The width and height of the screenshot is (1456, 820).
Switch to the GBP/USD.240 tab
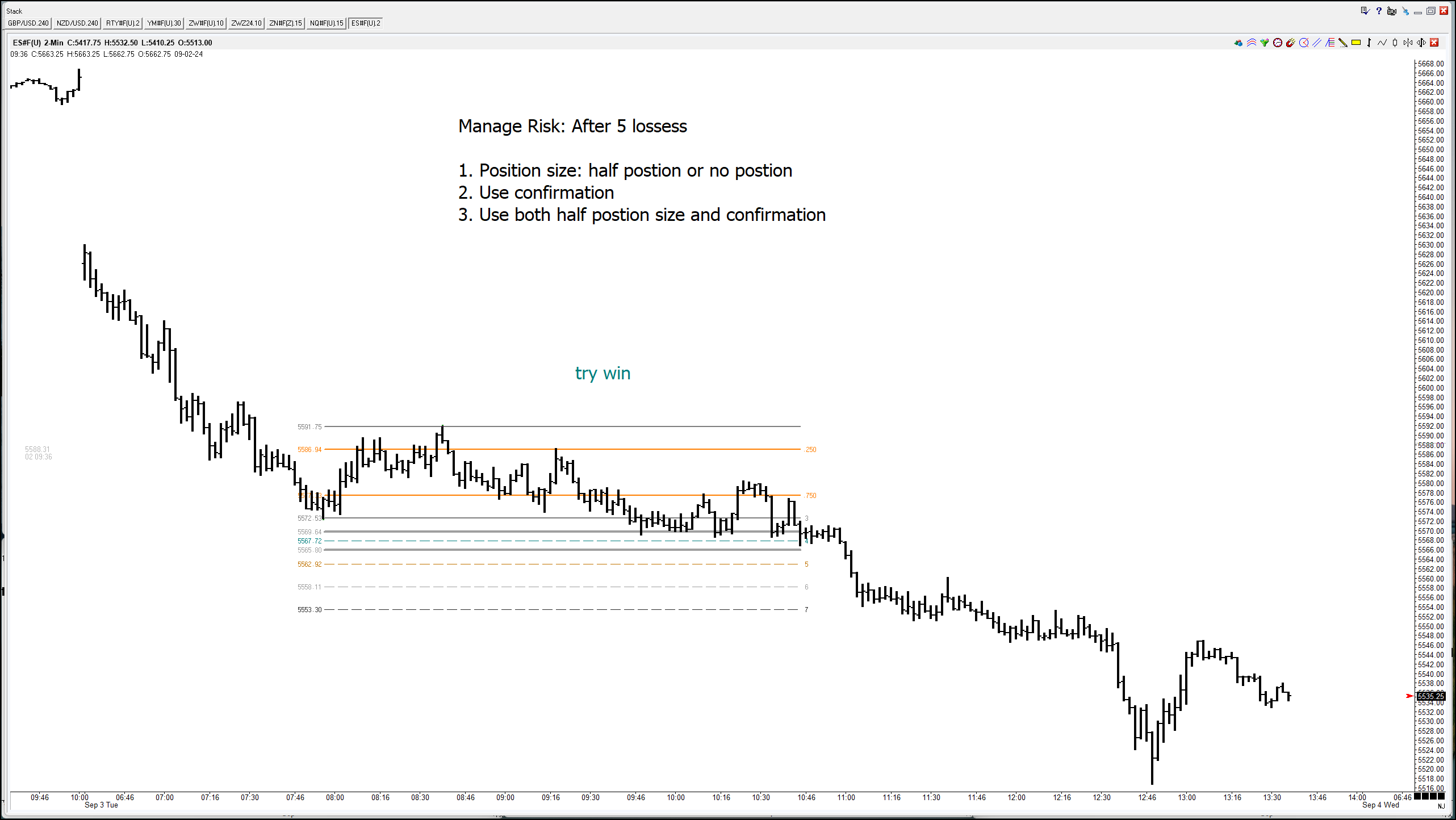28,23
